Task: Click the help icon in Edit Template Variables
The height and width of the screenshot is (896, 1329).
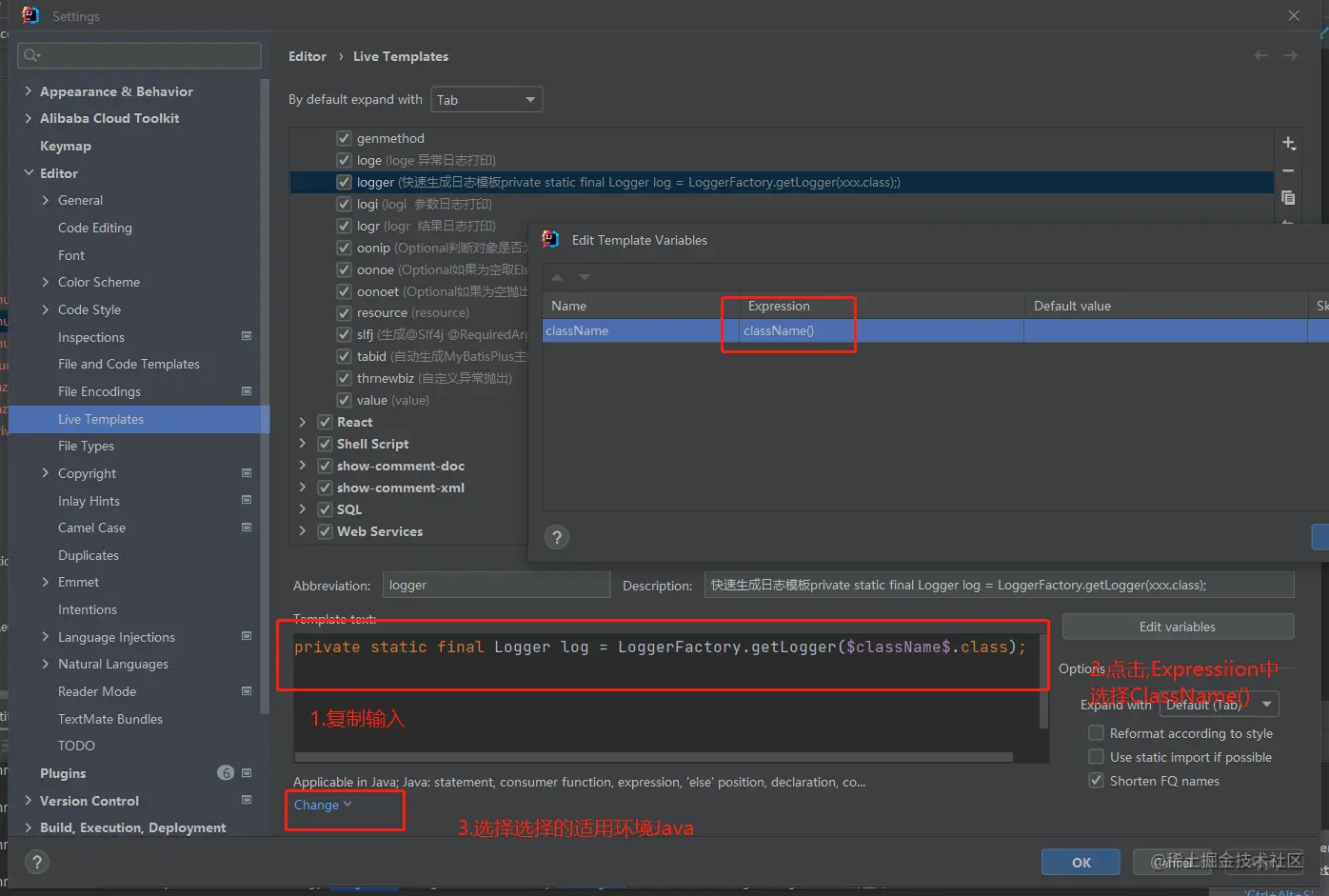Action: [557, 537]
